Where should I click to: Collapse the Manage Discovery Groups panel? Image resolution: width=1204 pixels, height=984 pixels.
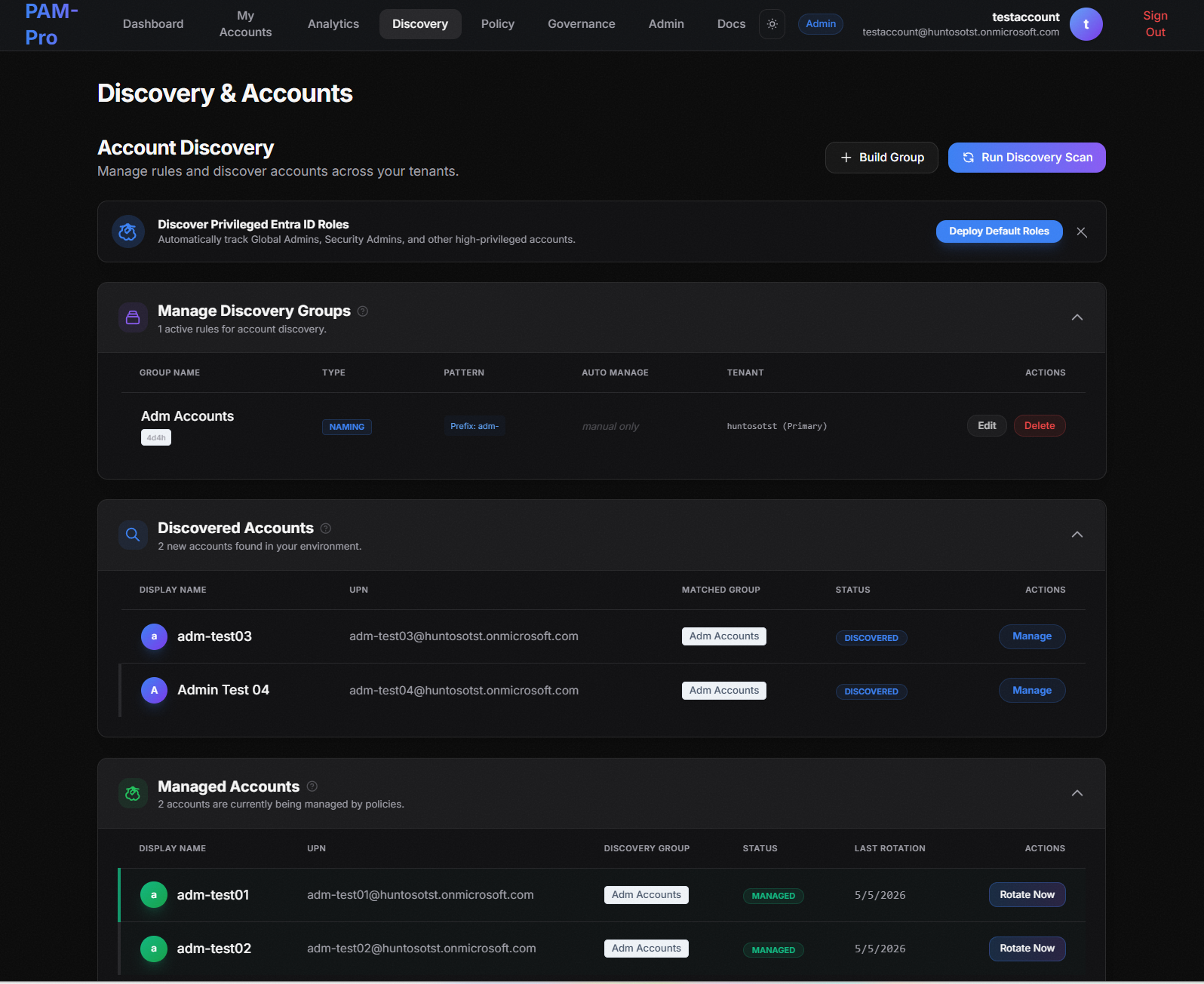click(1077, 317)
